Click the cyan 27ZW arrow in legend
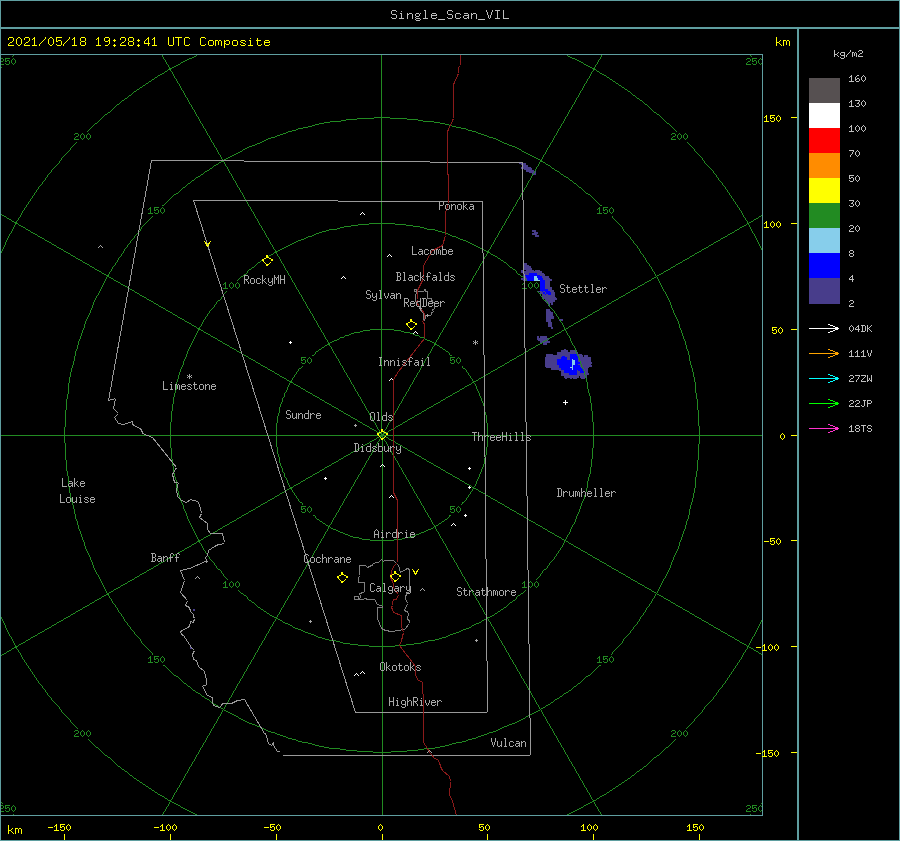 [824, 378]
